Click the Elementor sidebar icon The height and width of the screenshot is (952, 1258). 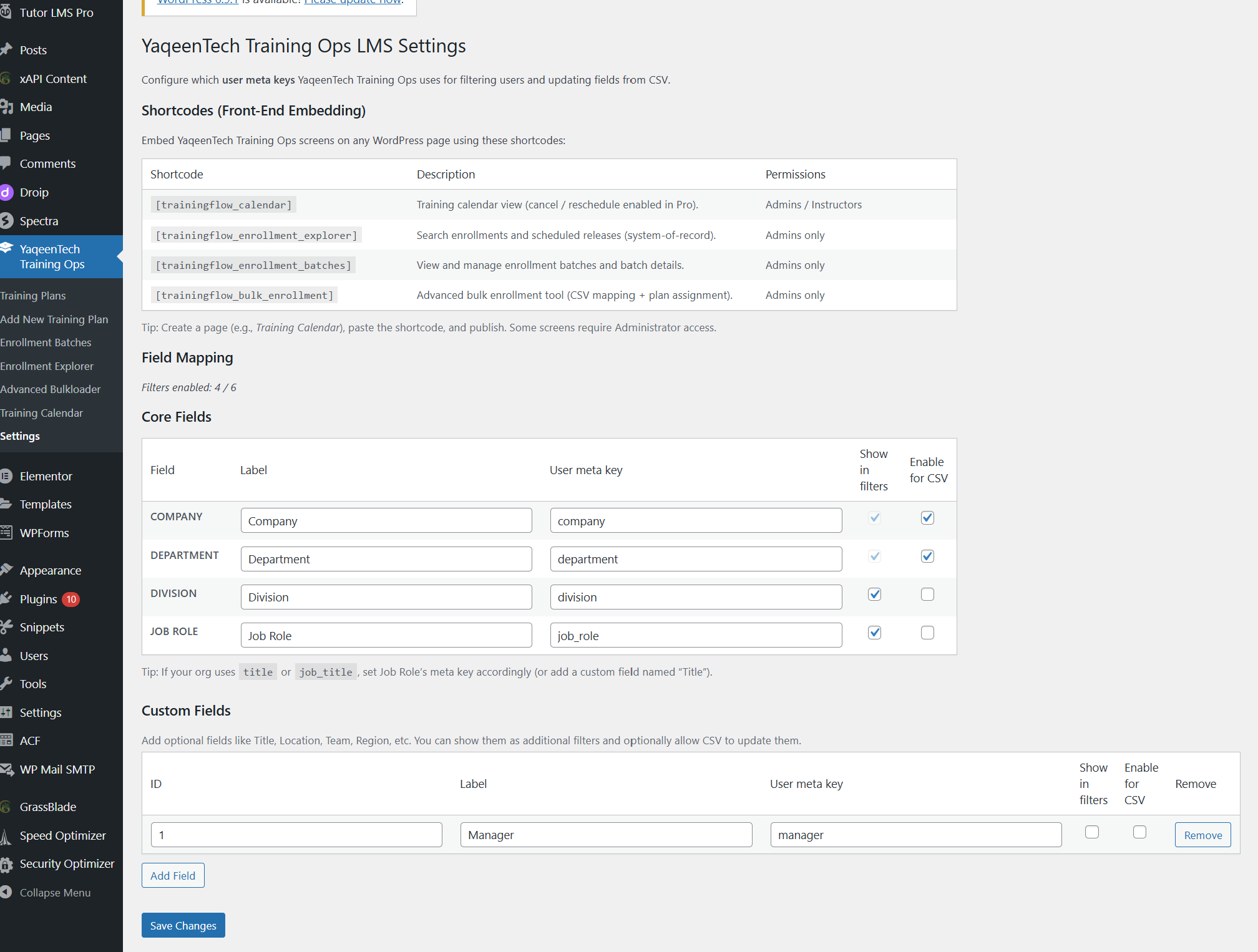[x=6, y=476]
